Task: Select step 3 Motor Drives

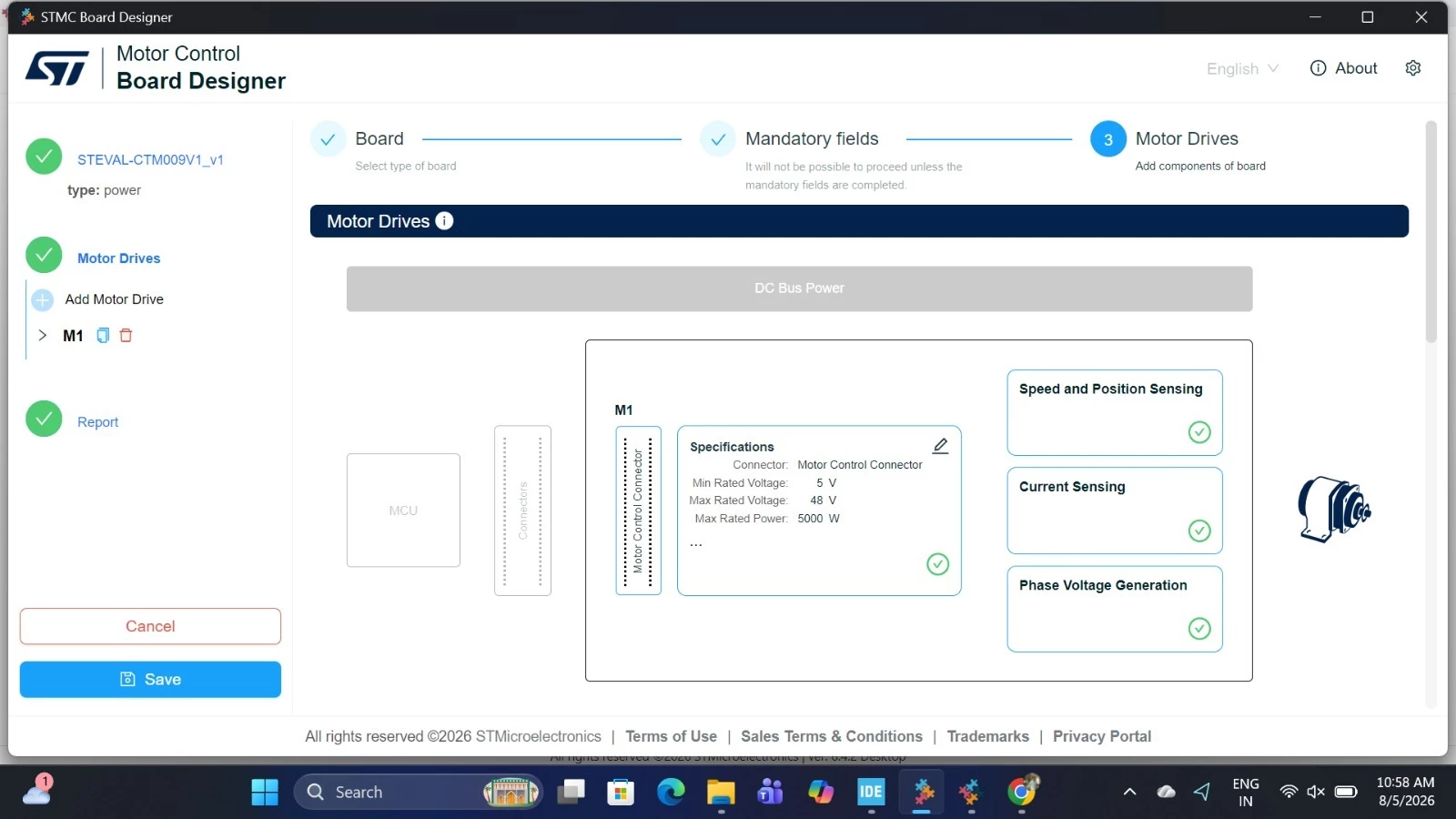Action: coord(1108,139)
